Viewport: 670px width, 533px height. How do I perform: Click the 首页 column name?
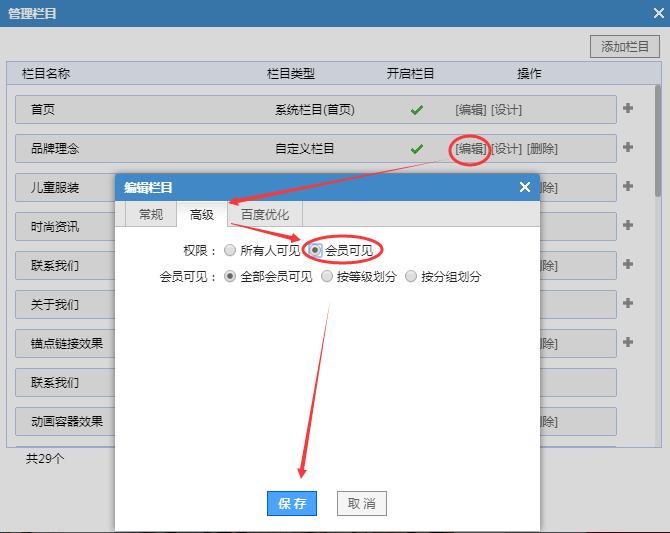coord(43,109)
